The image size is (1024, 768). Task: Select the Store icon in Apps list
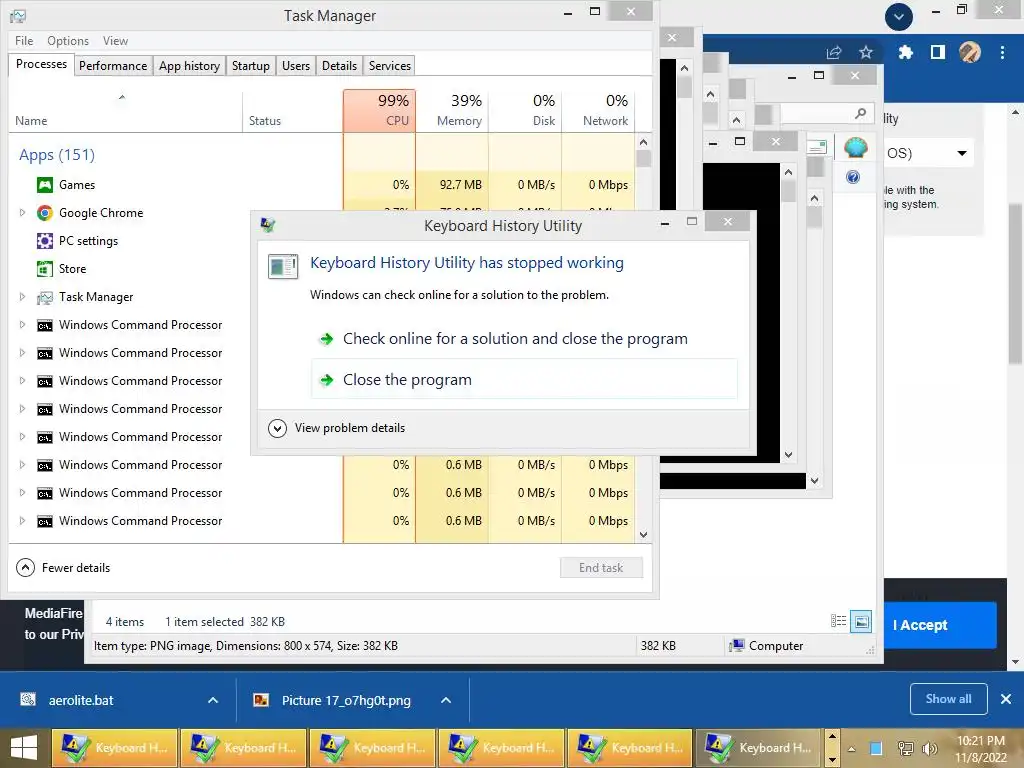pos(44,269)
